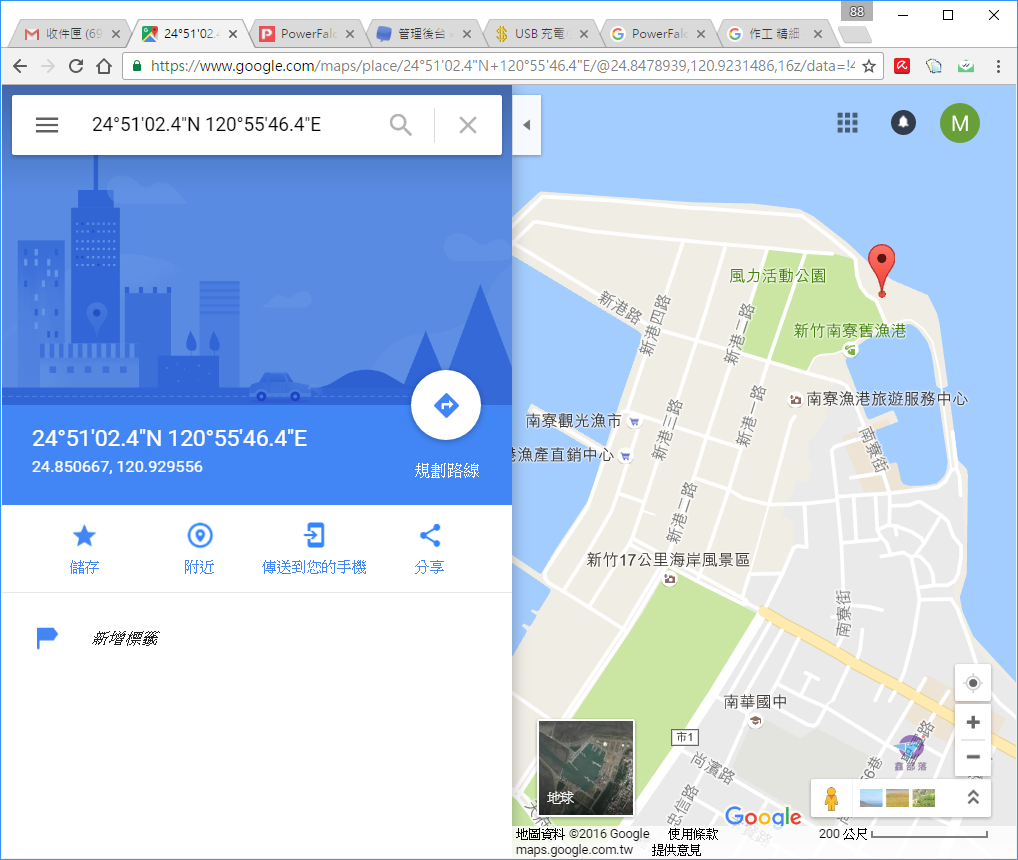This screenshot has width=1018, height=860.
Task: Select 漁產直銷中心 shopping marker
Action: pyautogui.click(x=625, y=456)
